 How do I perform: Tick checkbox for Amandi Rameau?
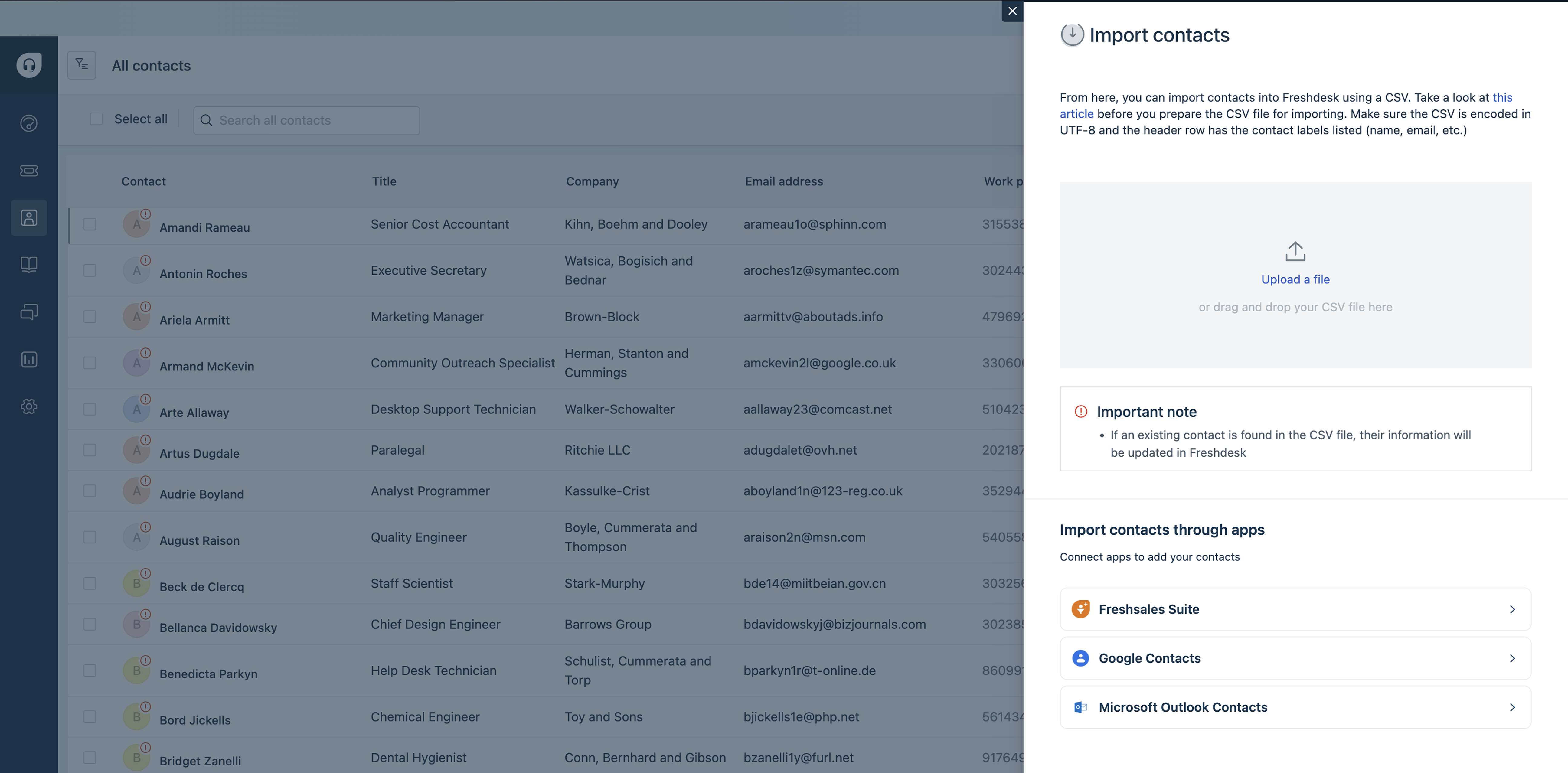tap(90, 224)
